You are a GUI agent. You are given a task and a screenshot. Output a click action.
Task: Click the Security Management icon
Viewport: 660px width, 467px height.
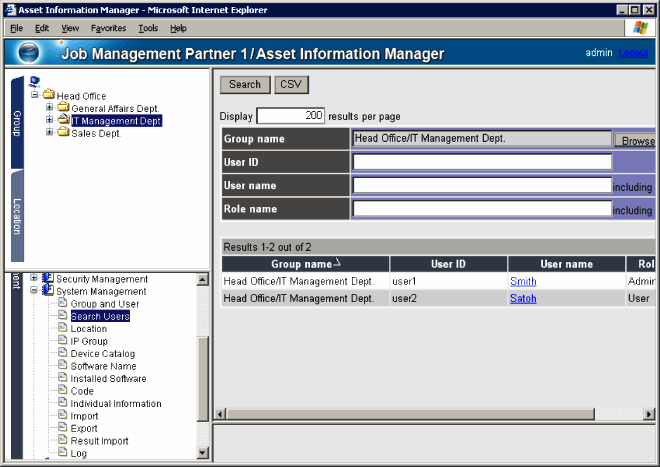coord(47,278)
